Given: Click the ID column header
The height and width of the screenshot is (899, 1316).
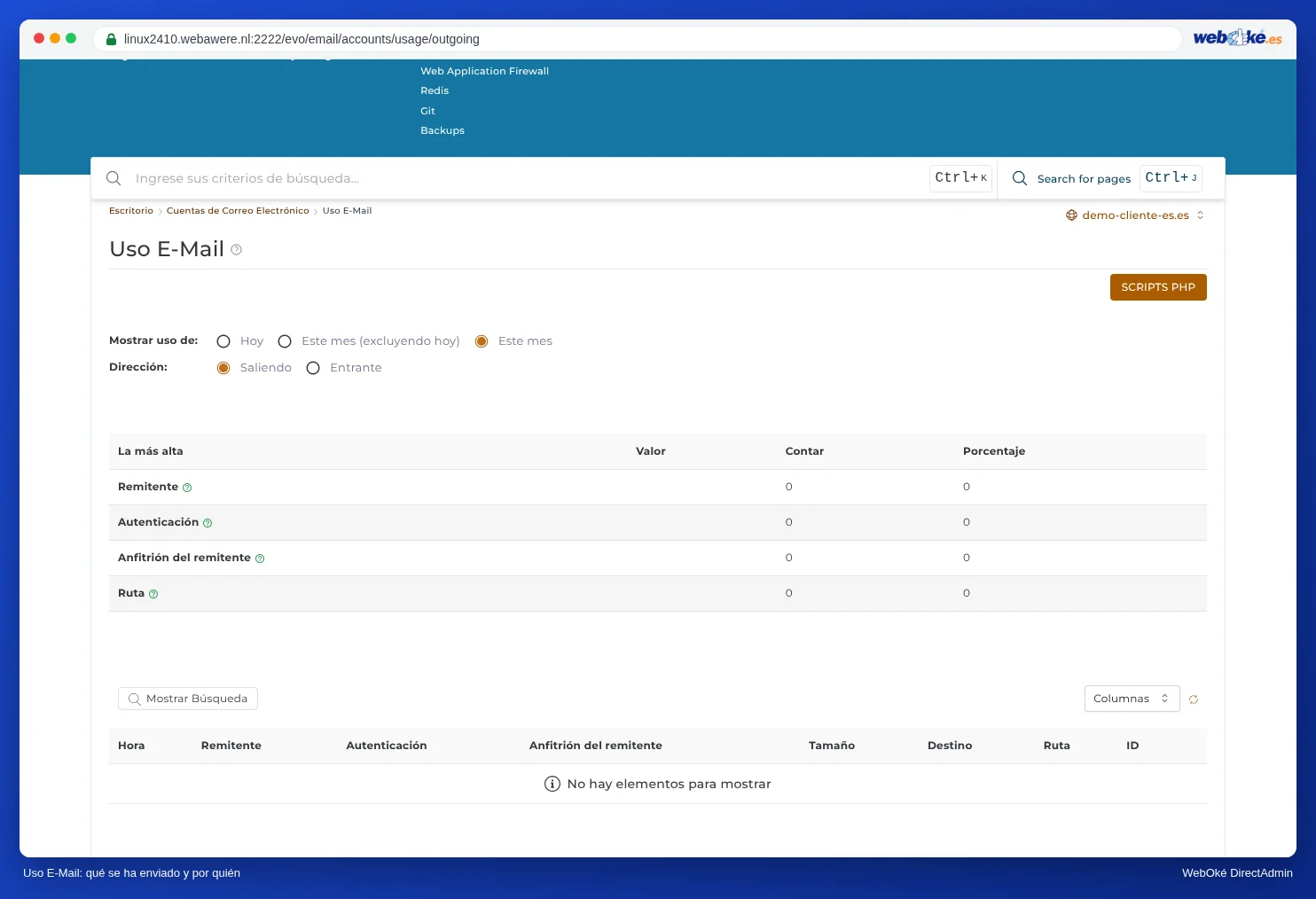Looking at the screenshot, I should point(1132,746).
